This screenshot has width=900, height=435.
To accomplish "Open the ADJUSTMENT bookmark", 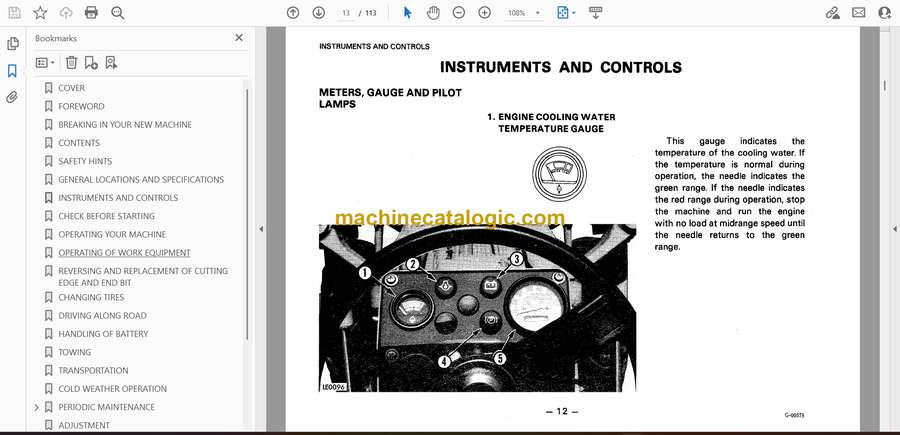I will pos(84,426).
